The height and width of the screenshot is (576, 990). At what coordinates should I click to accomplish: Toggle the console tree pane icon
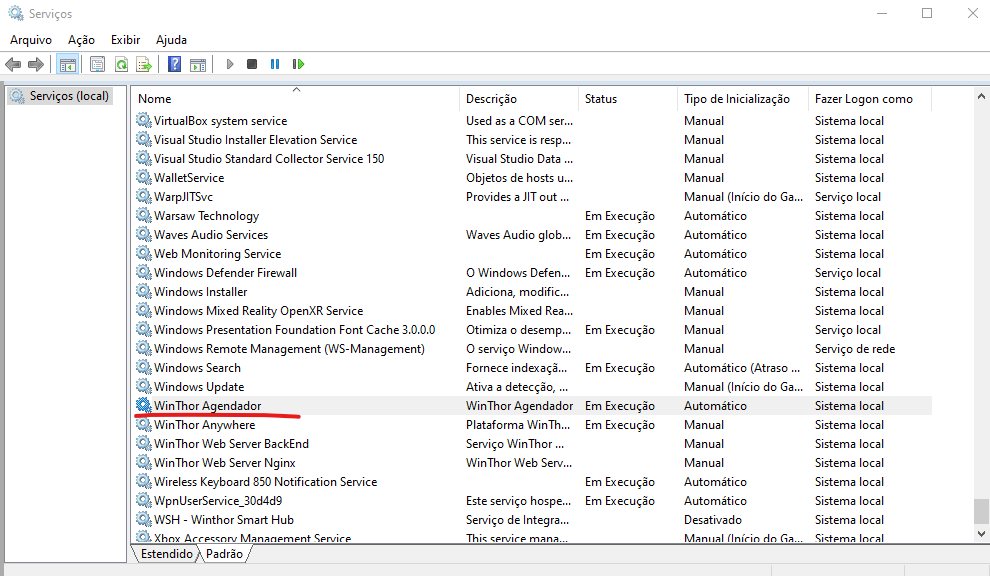68,64
